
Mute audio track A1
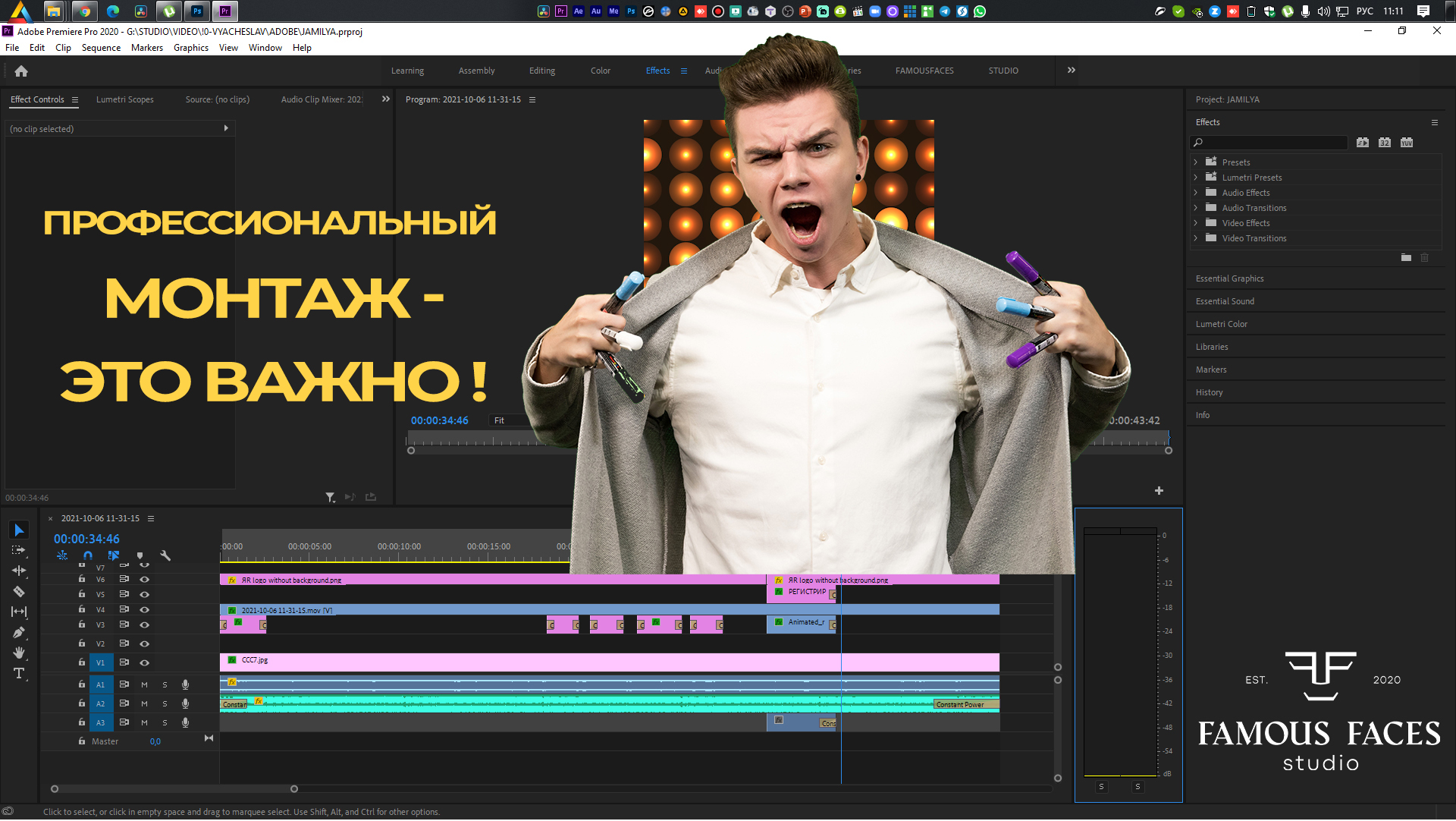[x=144, y=685]
